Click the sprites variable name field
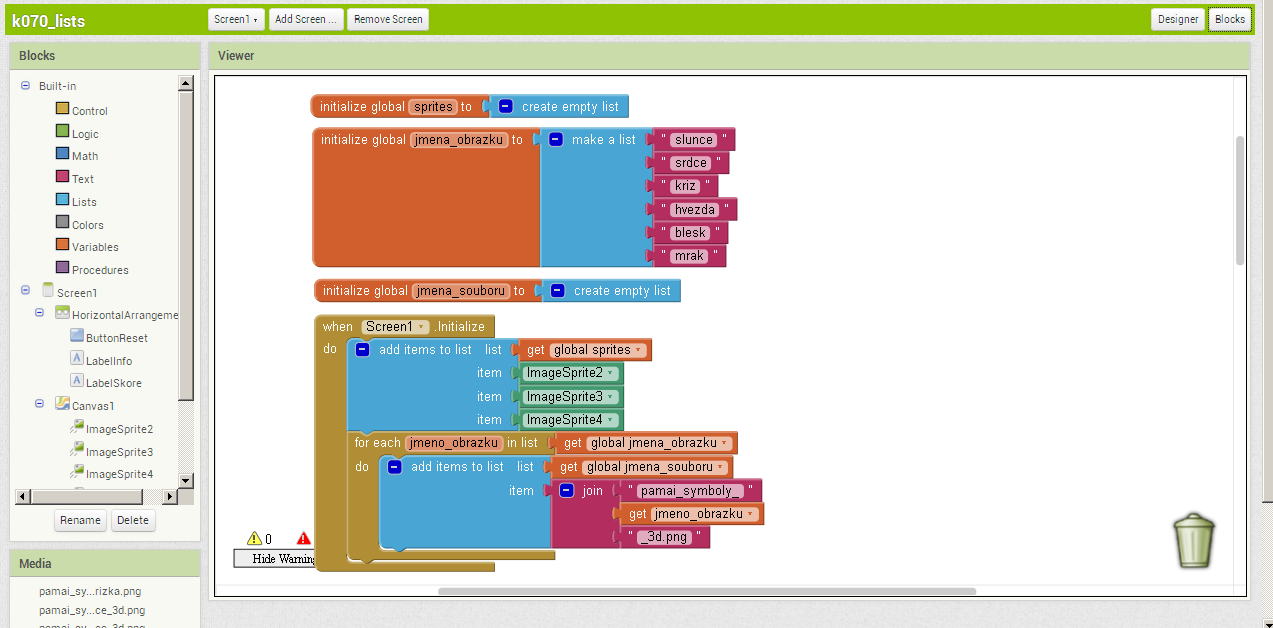 pyautogui.click(x=433, y=106)
